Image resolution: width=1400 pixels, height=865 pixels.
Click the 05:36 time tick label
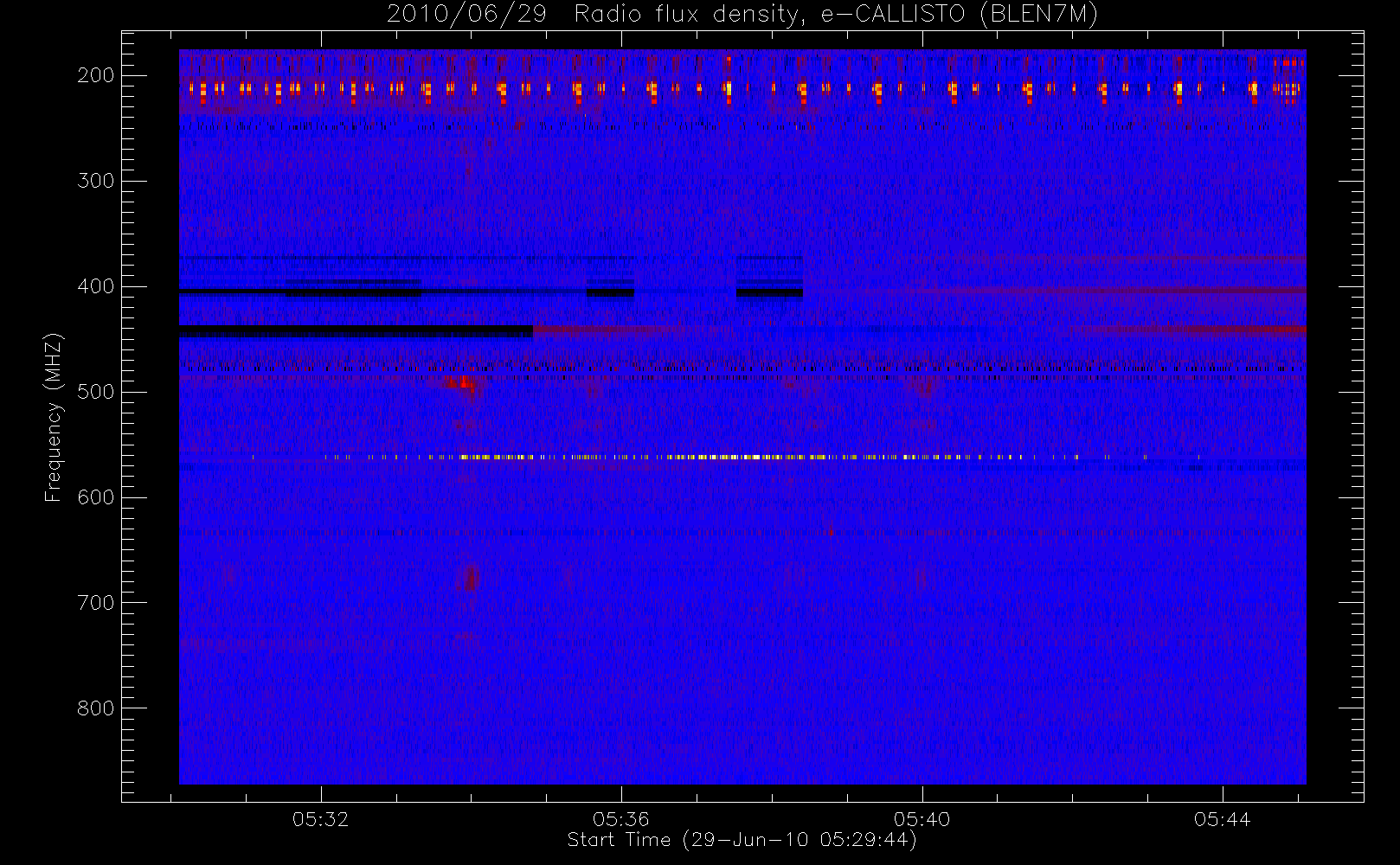pos(621,818)
